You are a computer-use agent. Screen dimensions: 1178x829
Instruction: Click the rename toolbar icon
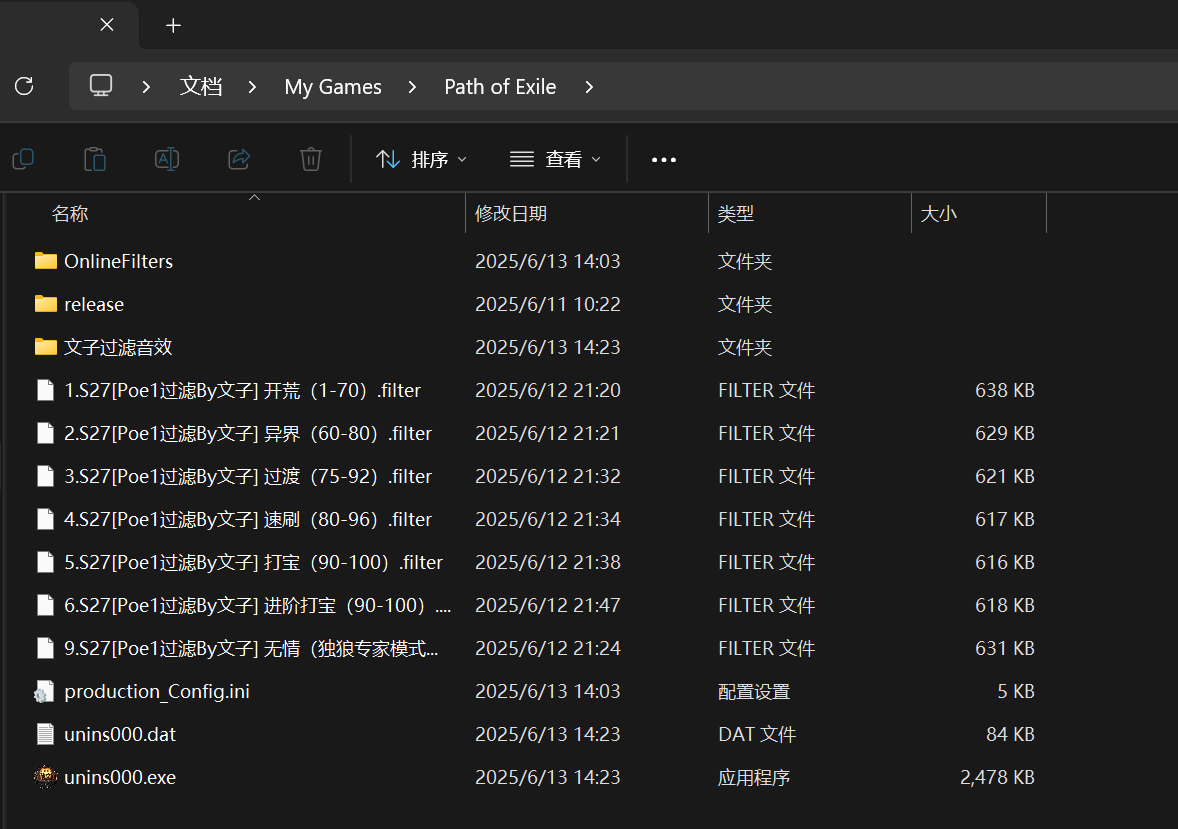point(167,159)
